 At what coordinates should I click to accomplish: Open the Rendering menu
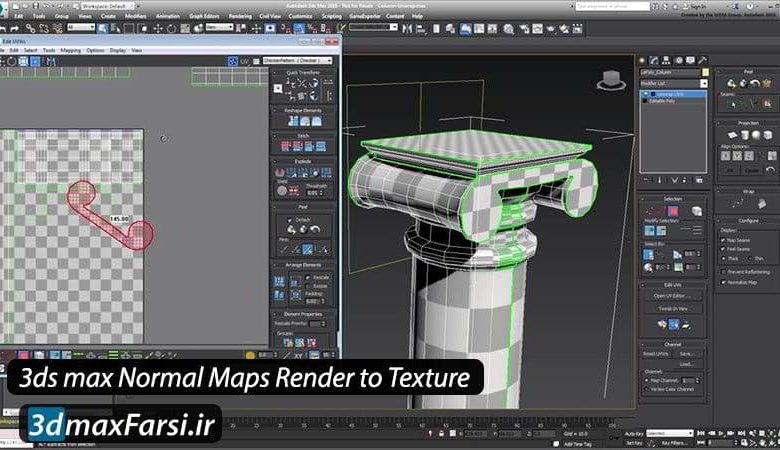(x=240, y=16)
